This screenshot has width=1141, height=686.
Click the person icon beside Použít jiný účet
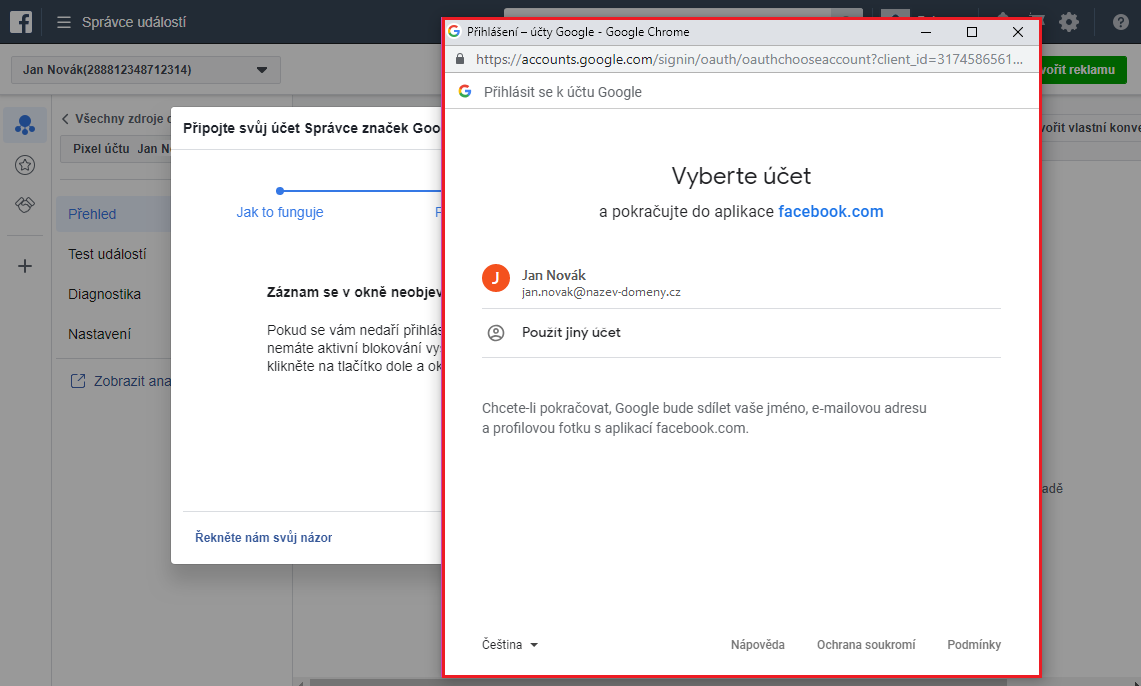[x=496, y=333]
